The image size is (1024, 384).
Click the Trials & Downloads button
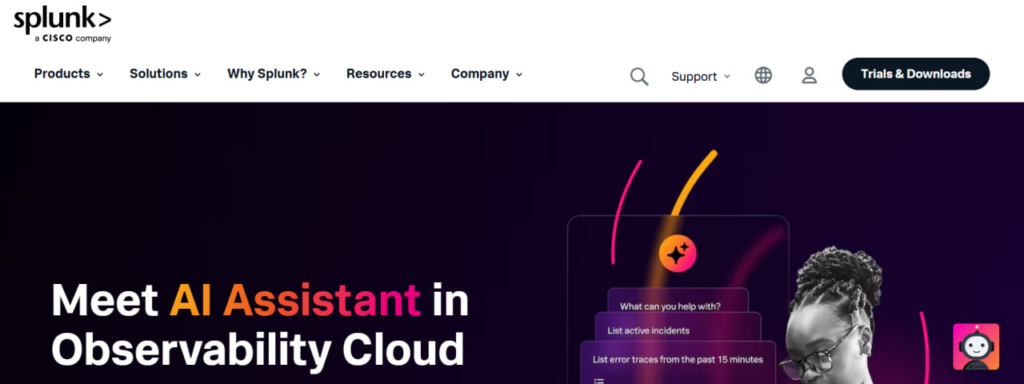coord(916,74)
